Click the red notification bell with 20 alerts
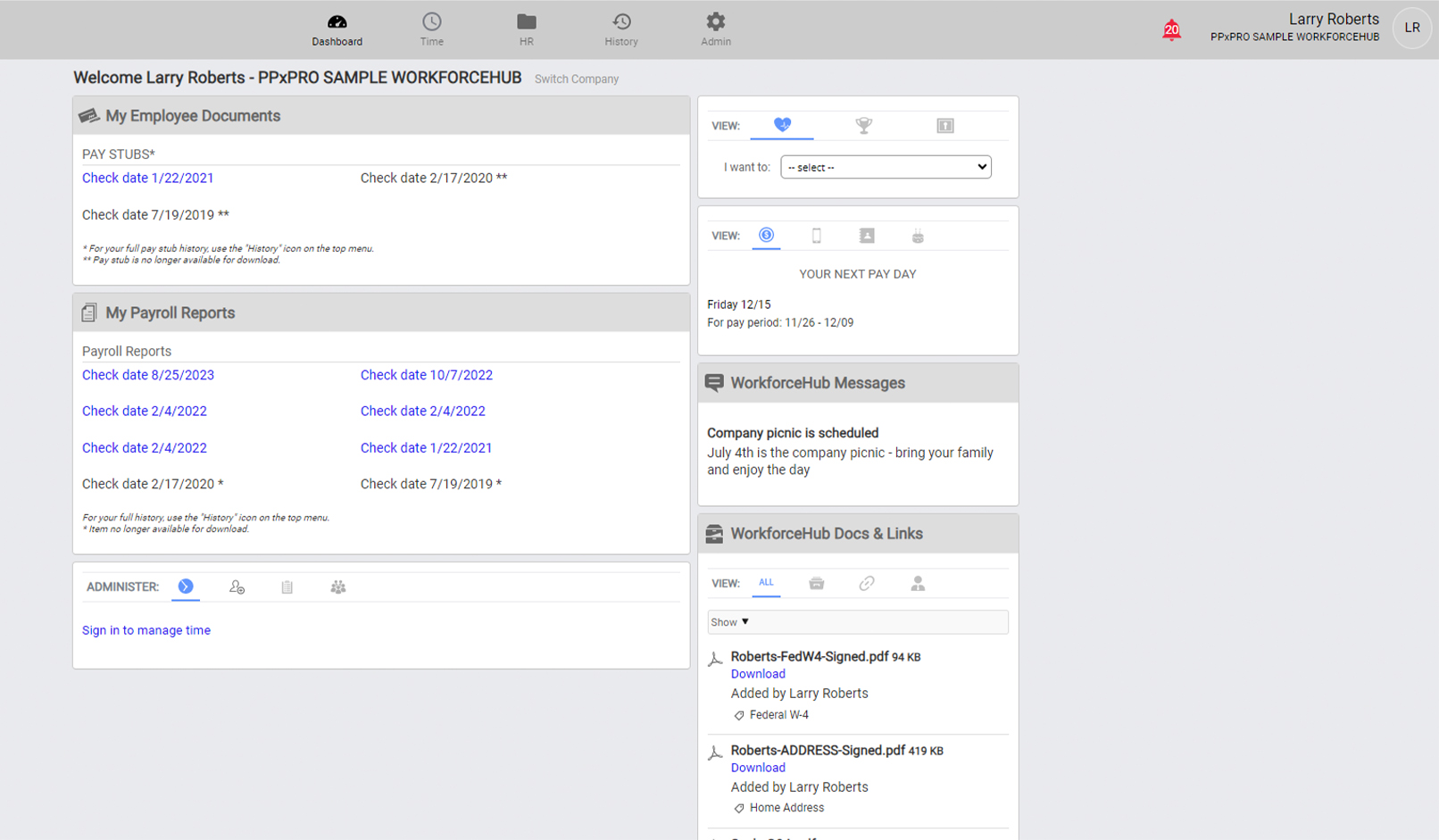1439x840 pixels. (x=1171, y=30)
